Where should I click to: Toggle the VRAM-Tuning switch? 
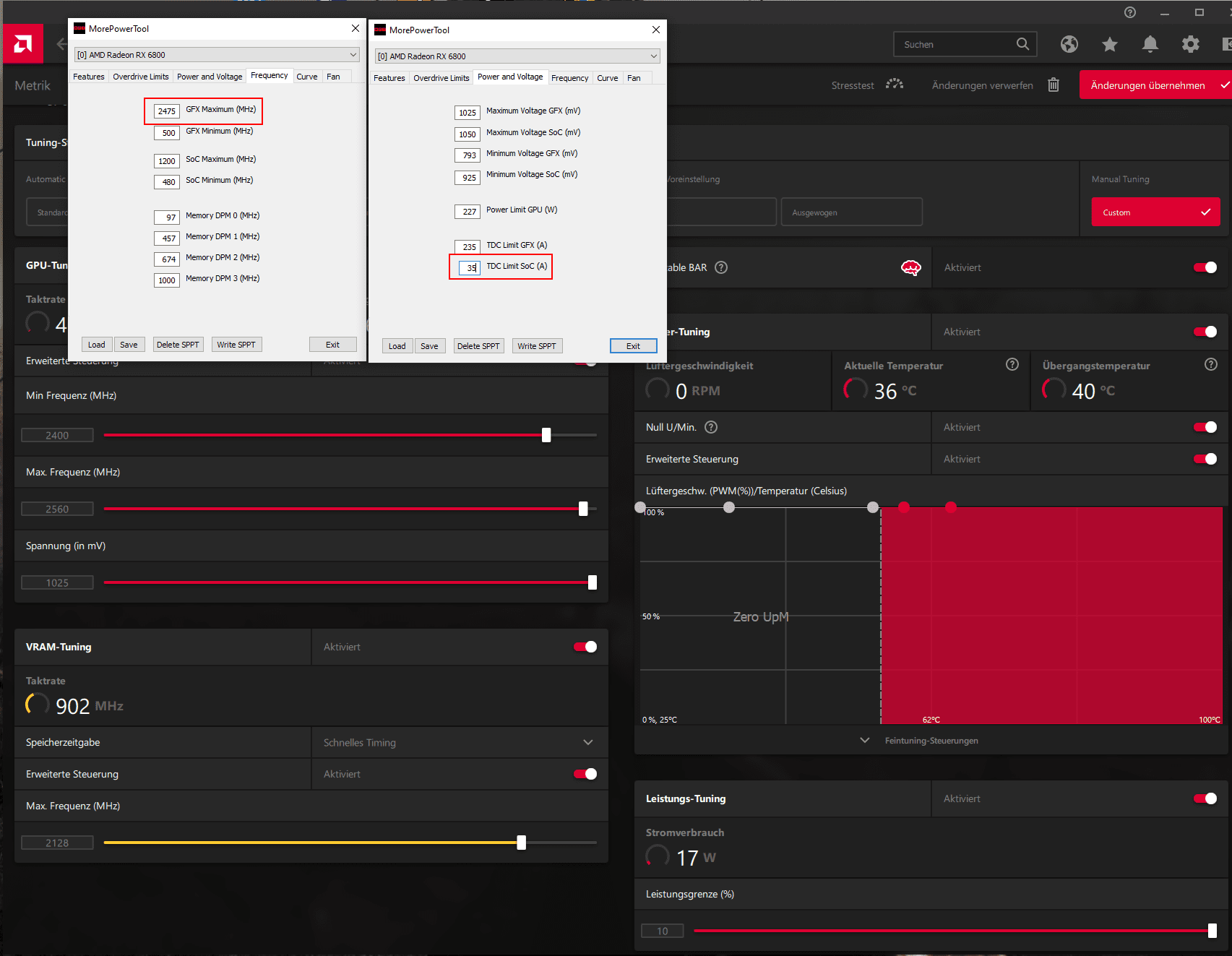tap(585, 647)
